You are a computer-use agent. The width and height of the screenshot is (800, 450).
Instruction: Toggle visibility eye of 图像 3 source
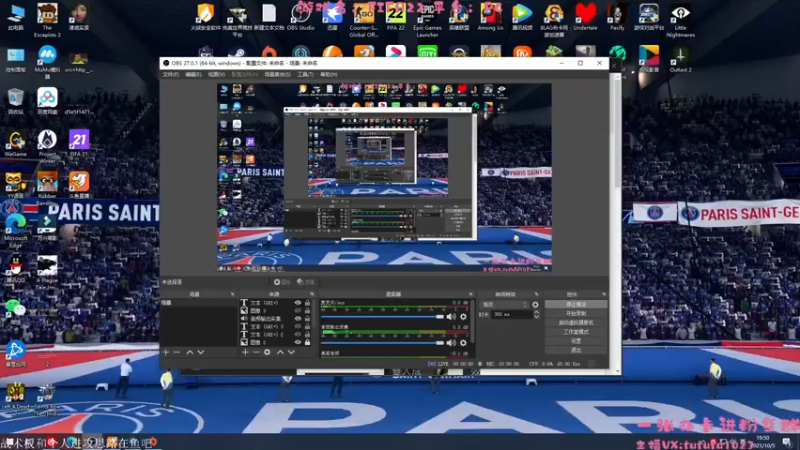pyautogui.click(x=298, y=310)
